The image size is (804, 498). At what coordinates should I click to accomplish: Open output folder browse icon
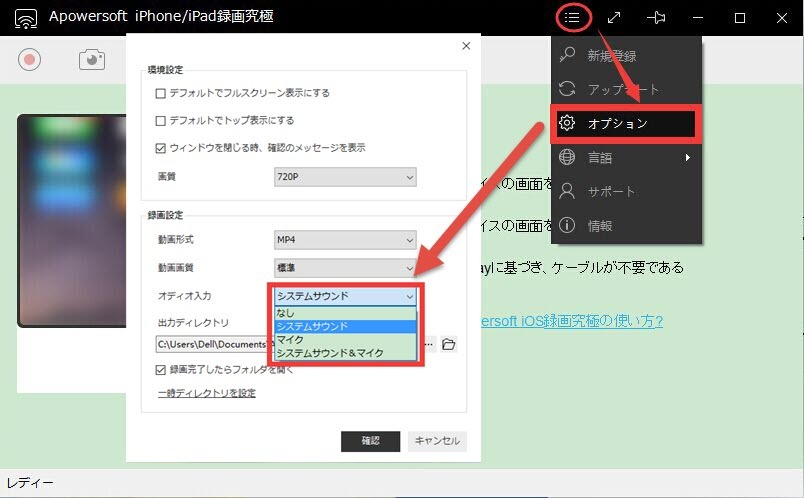pos(449,345)
